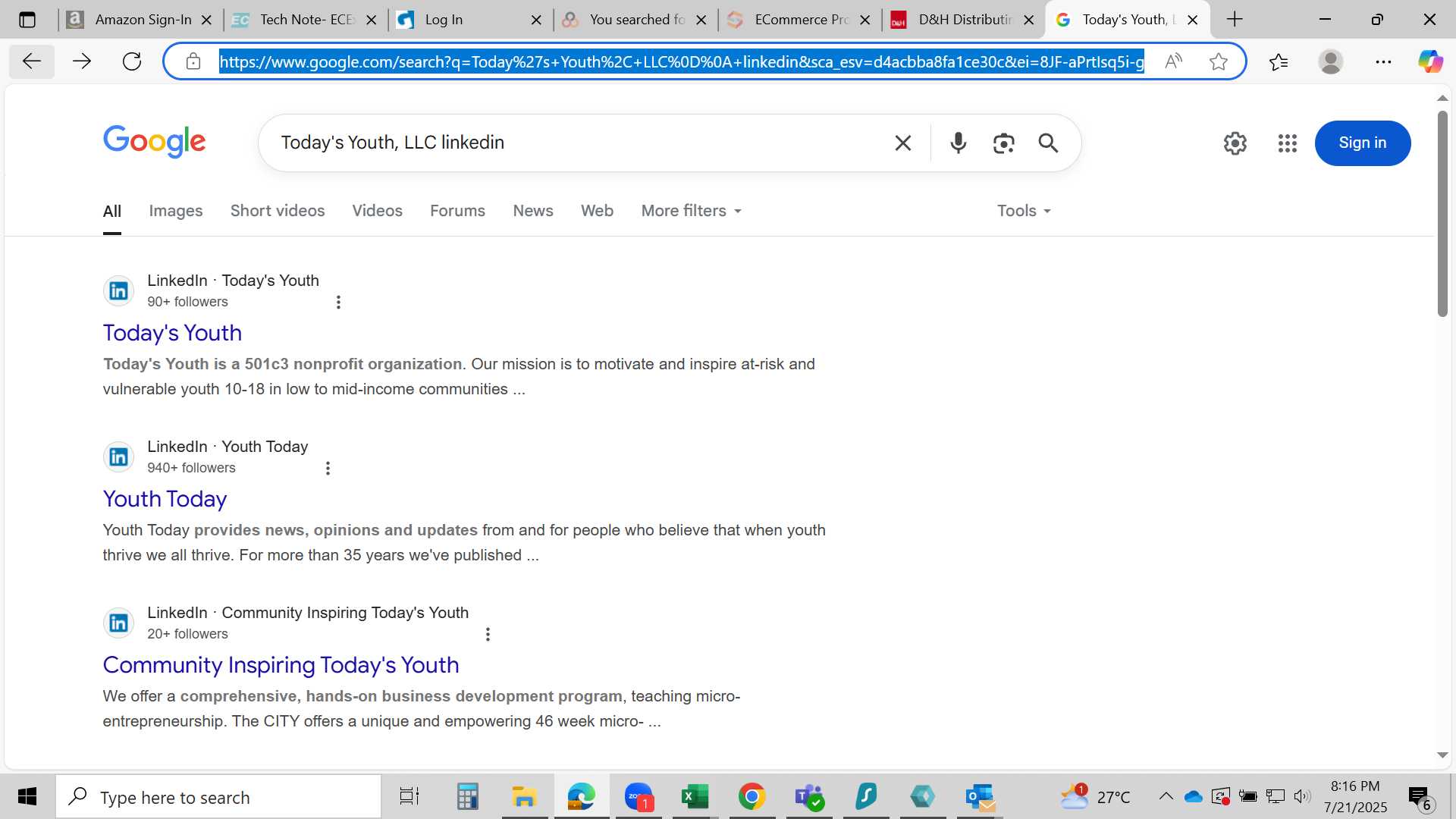Open the weather widget showing 27°C

coord(1094,796)
